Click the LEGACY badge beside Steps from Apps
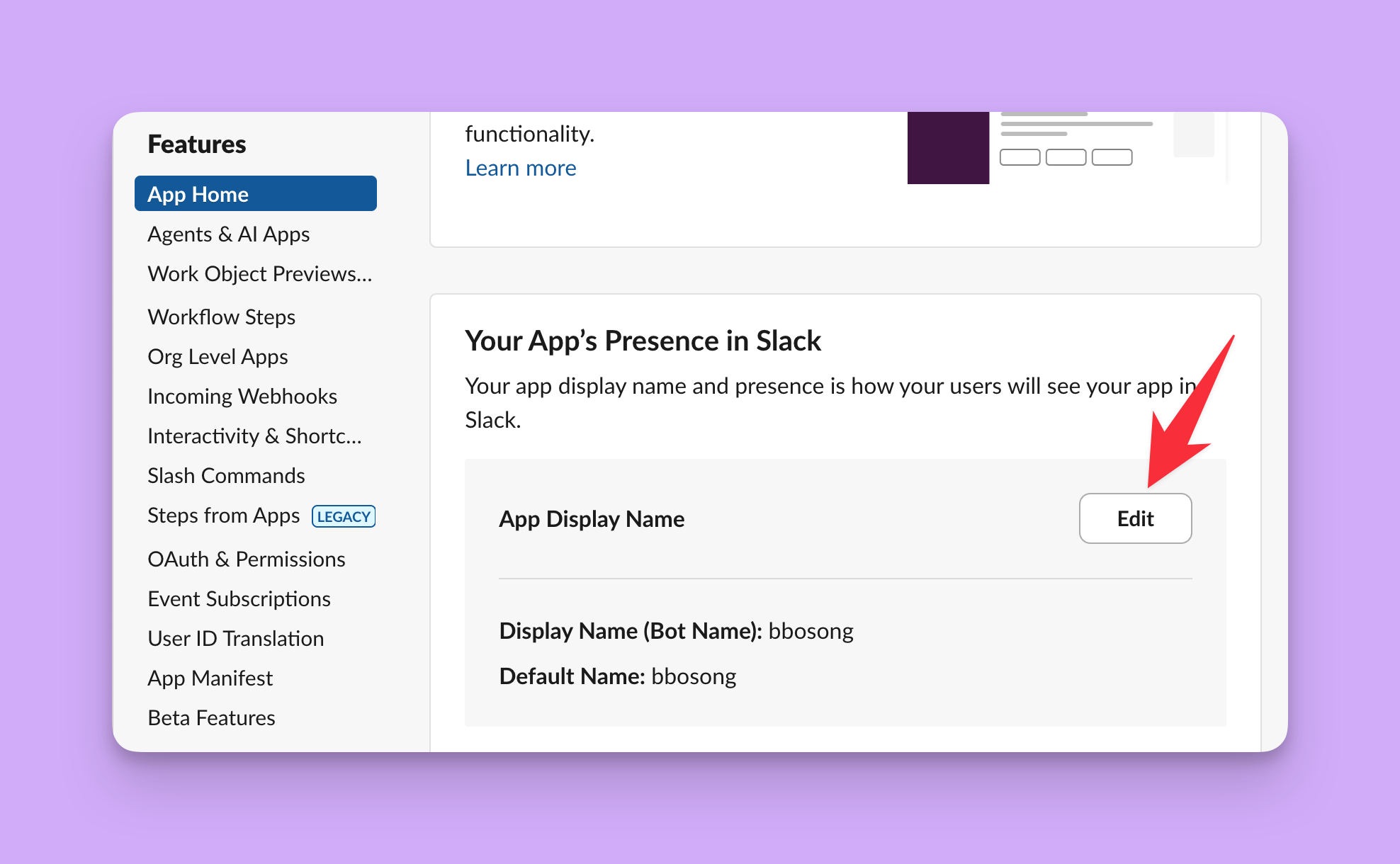The image size is (1400, 864). click(344, 516)
